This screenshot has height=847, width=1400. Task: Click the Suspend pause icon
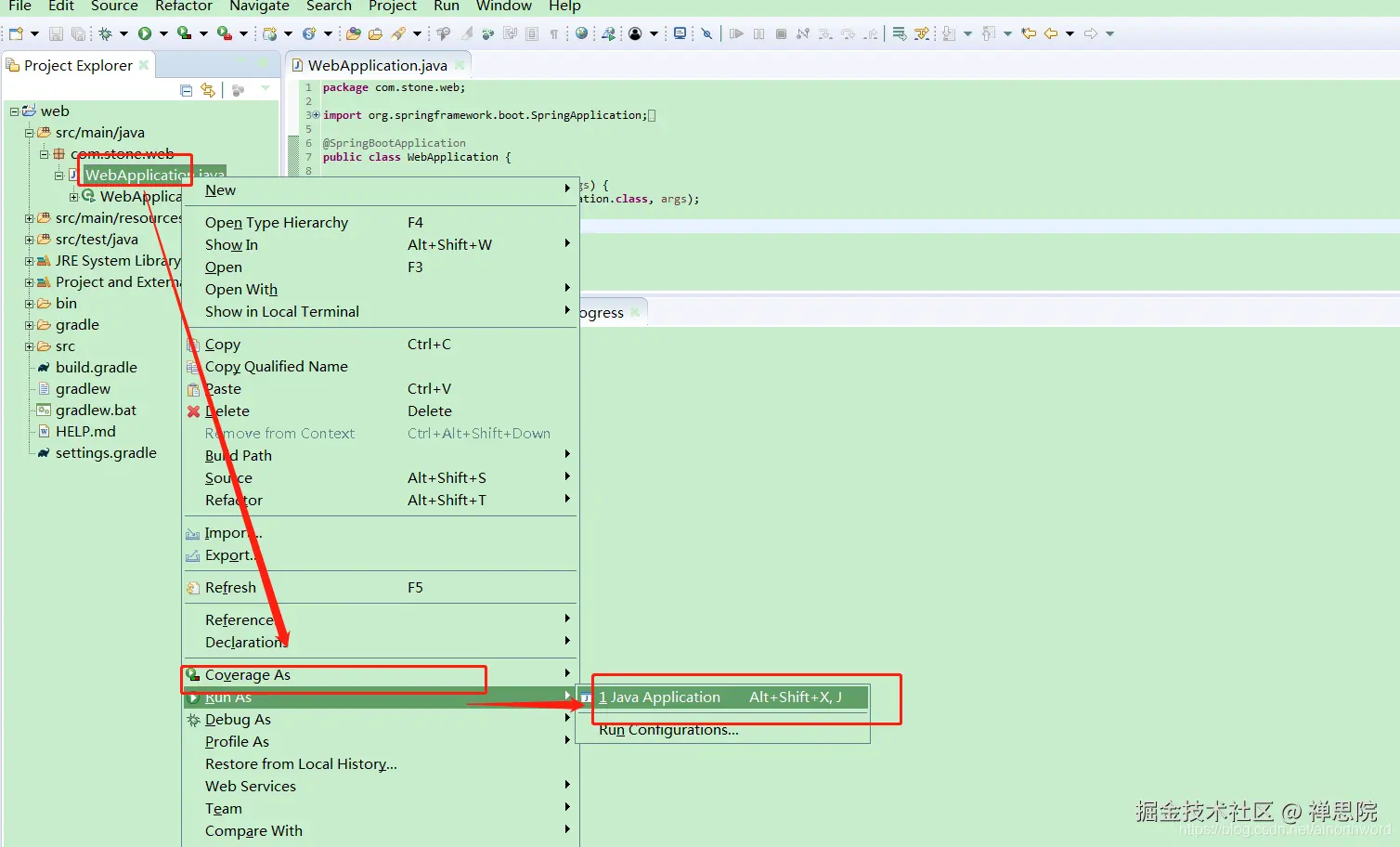(758, 33)
